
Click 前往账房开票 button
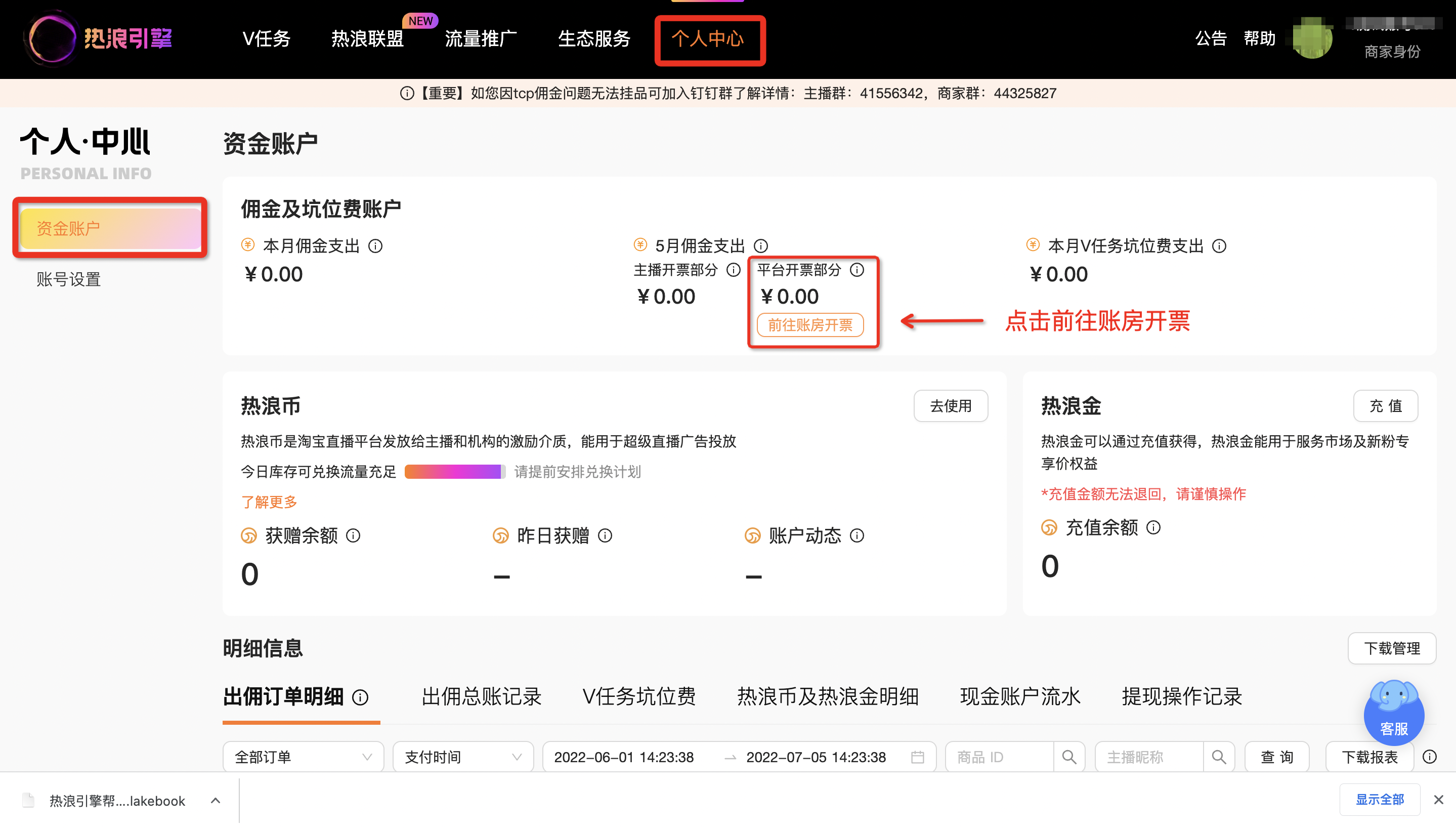point(810,325)
